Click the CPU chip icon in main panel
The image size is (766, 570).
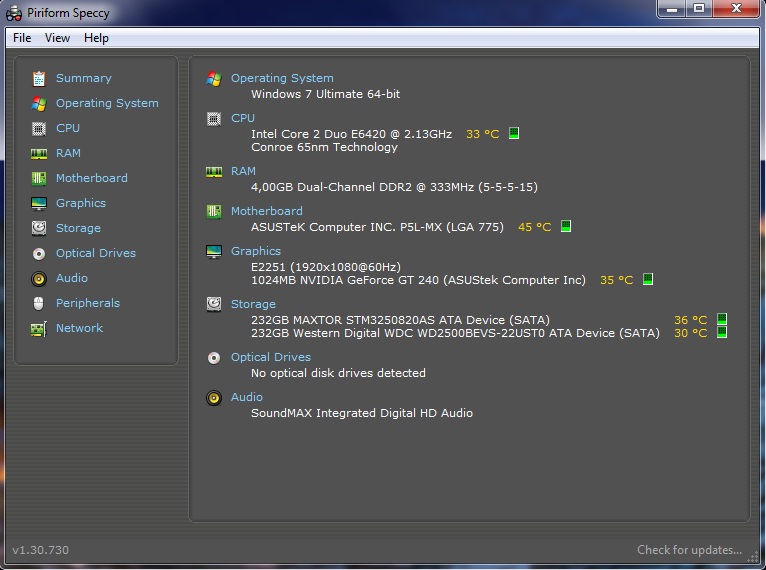[214, 119]
